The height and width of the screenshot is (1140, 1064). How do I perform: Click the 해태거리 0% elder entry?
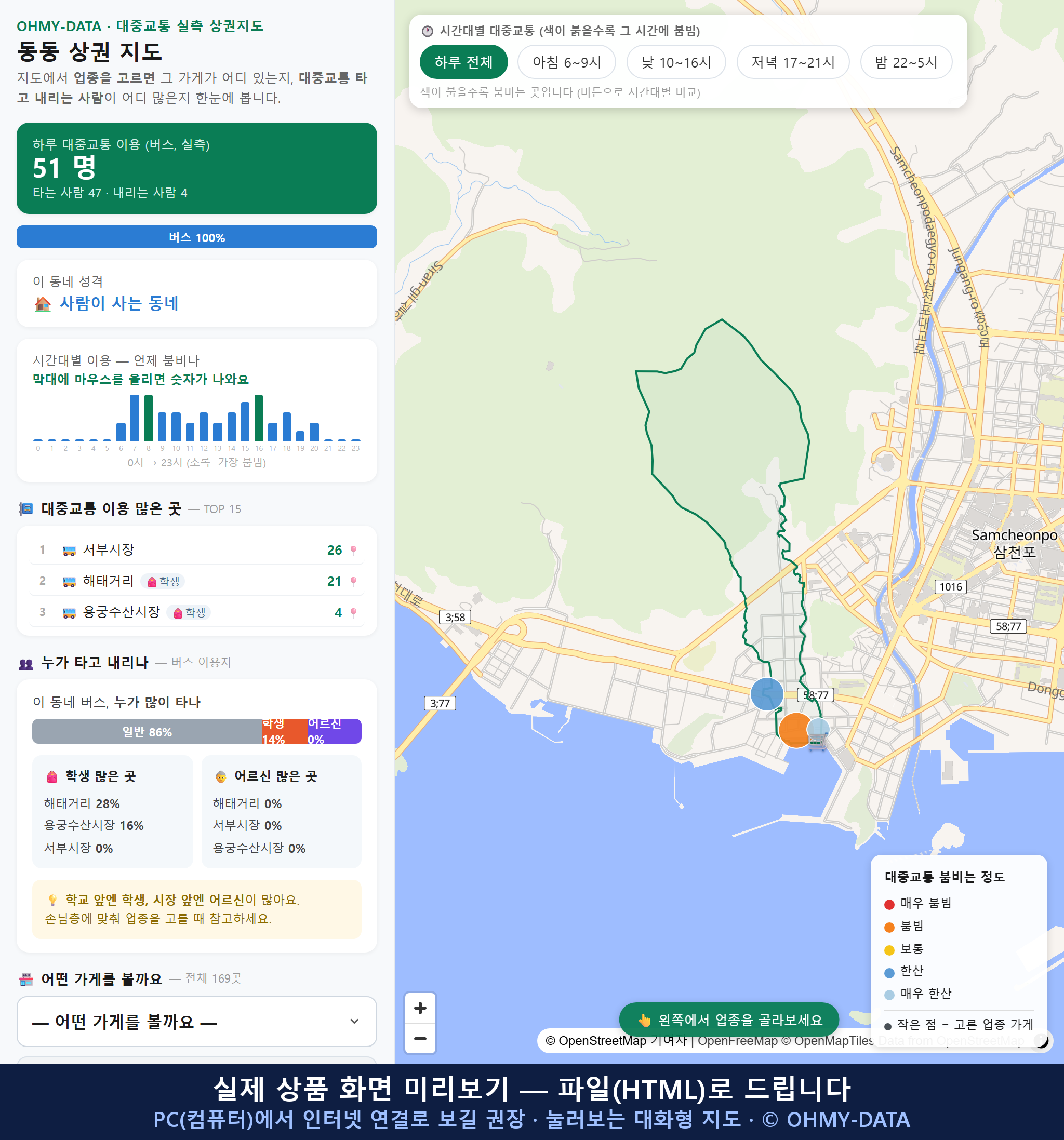[x=247, y=803]
